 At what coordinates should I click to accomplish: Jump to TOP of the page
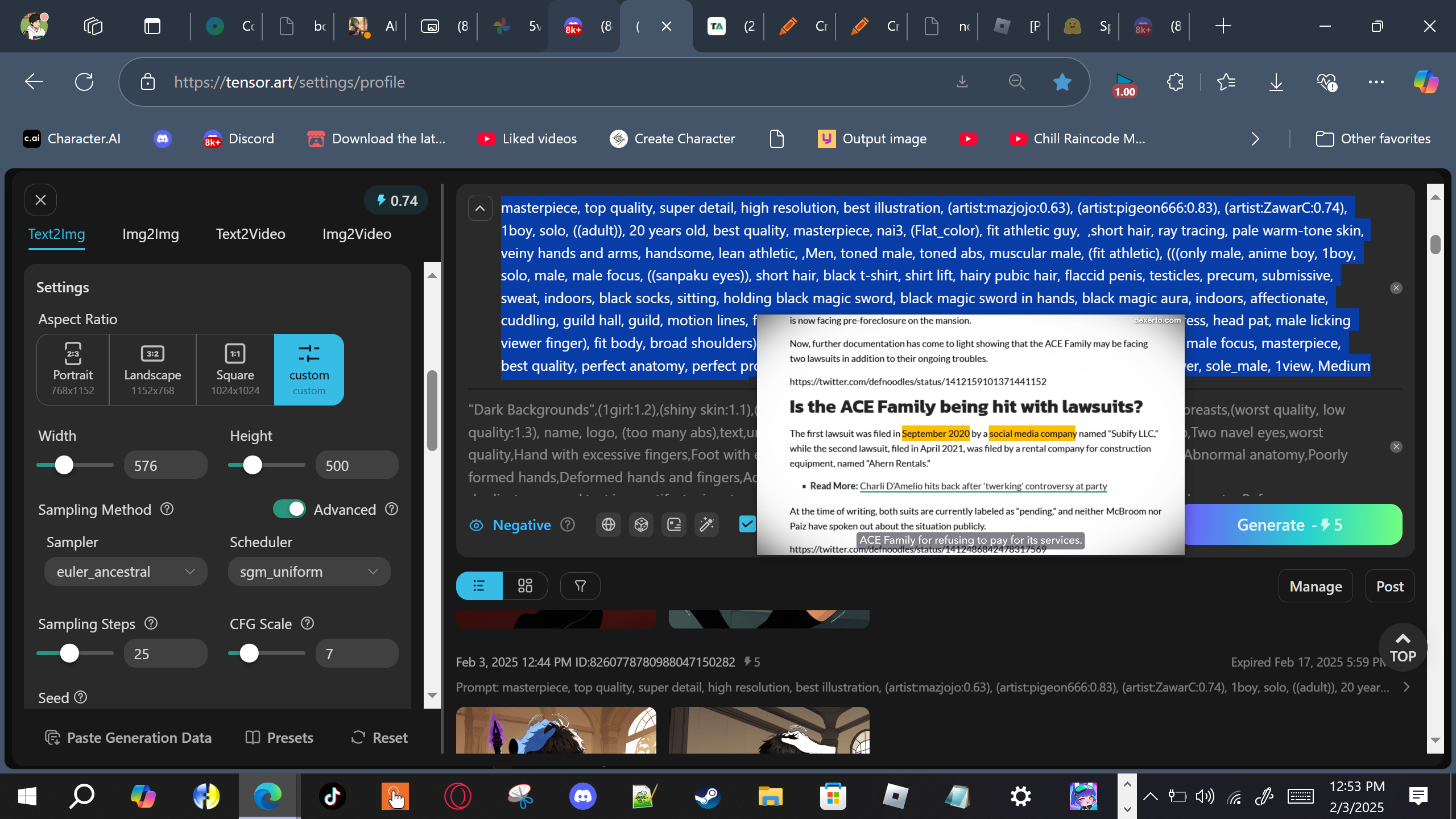click(x=1403, y=647)
